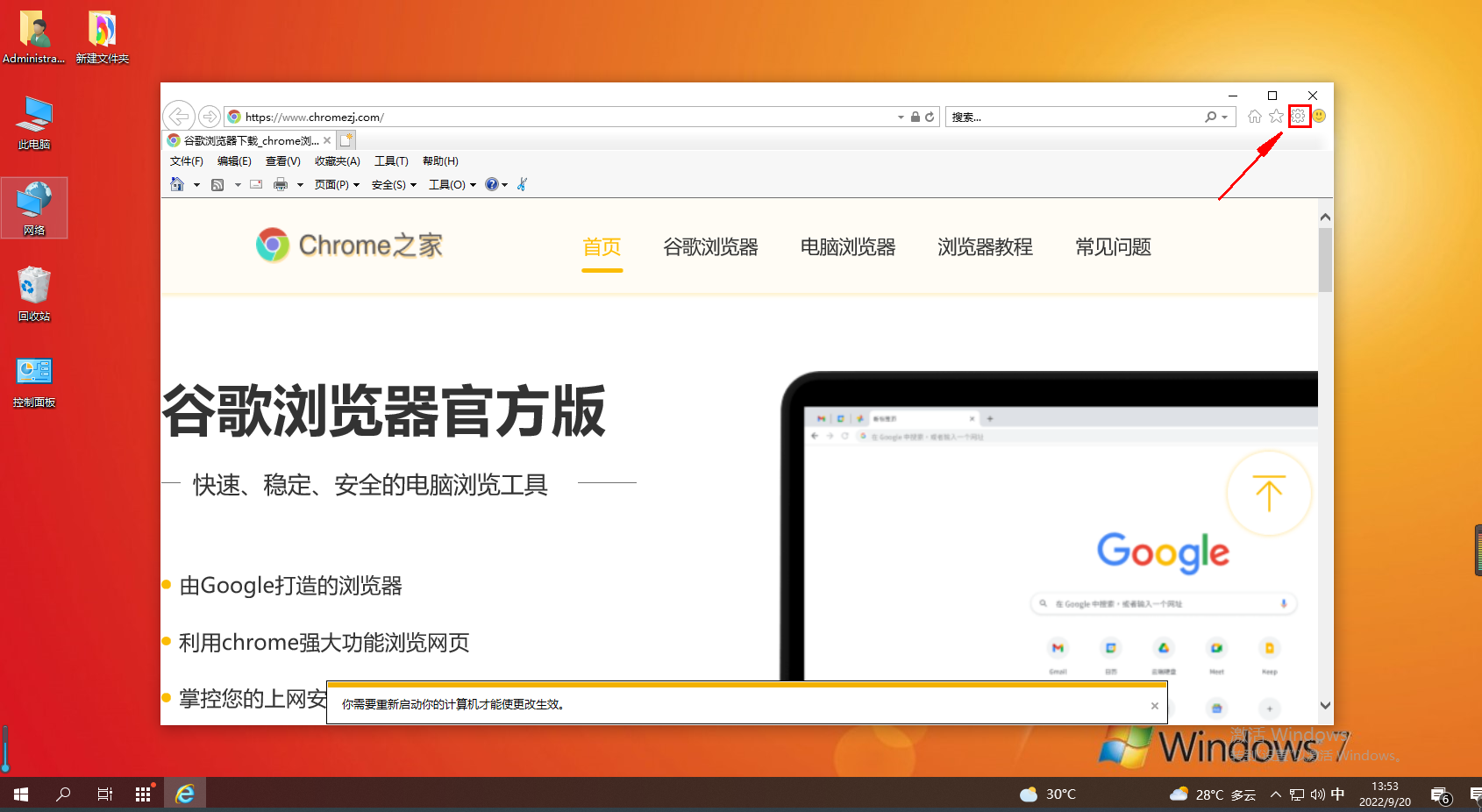Switch to the 谷歌浏览器下载 browser tab
1482x812 pixels.
point(246,140)
